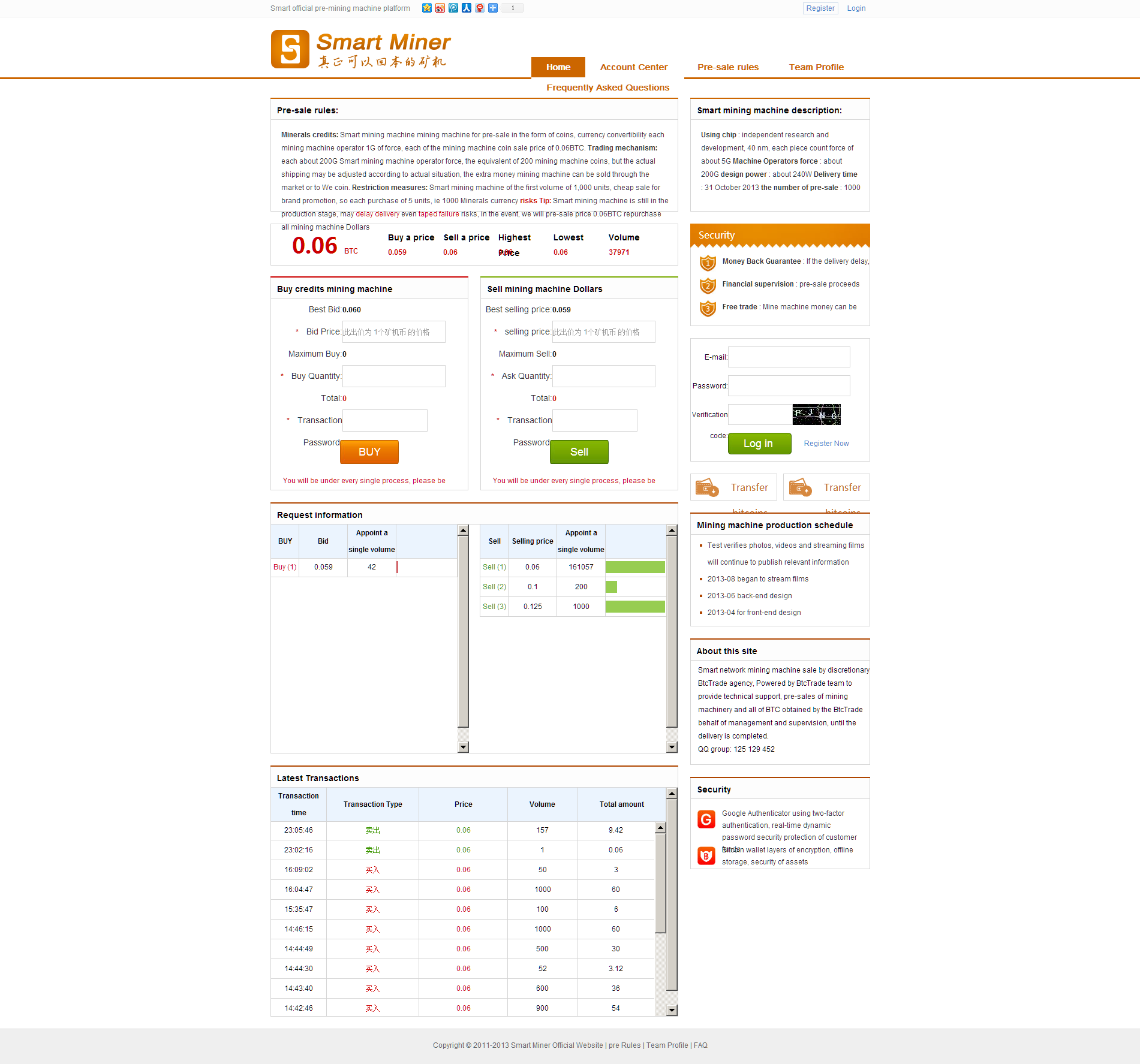
Task: Click pre Rules footer link
Action: [624, 1045]
